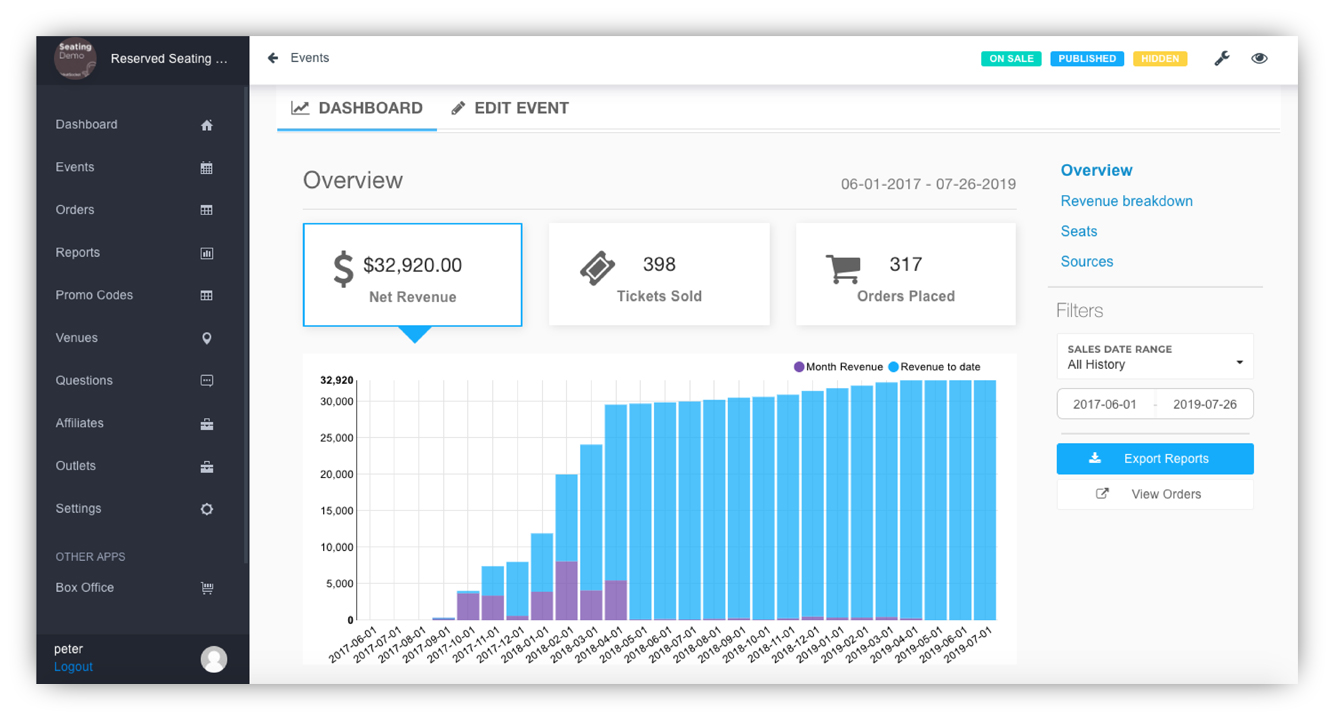Image resolution: width=1334 pixels, height=720 pixels.
Task: Click the Venues map pin icon
Action: tap(206, 338)
